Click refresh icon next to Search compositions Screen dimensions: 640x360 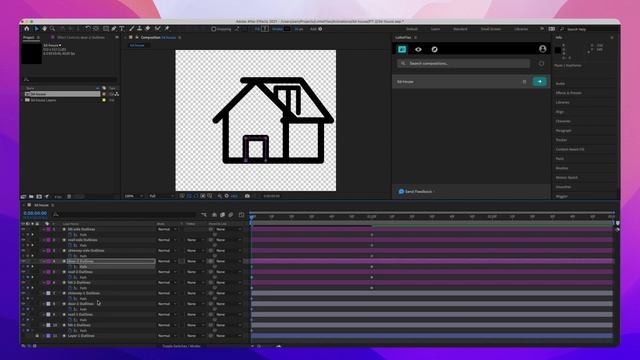tap(541, 64)
